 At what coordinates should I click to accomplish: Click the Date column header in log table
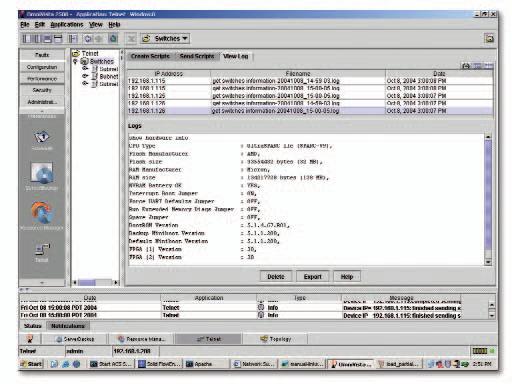tap(439, 74)
